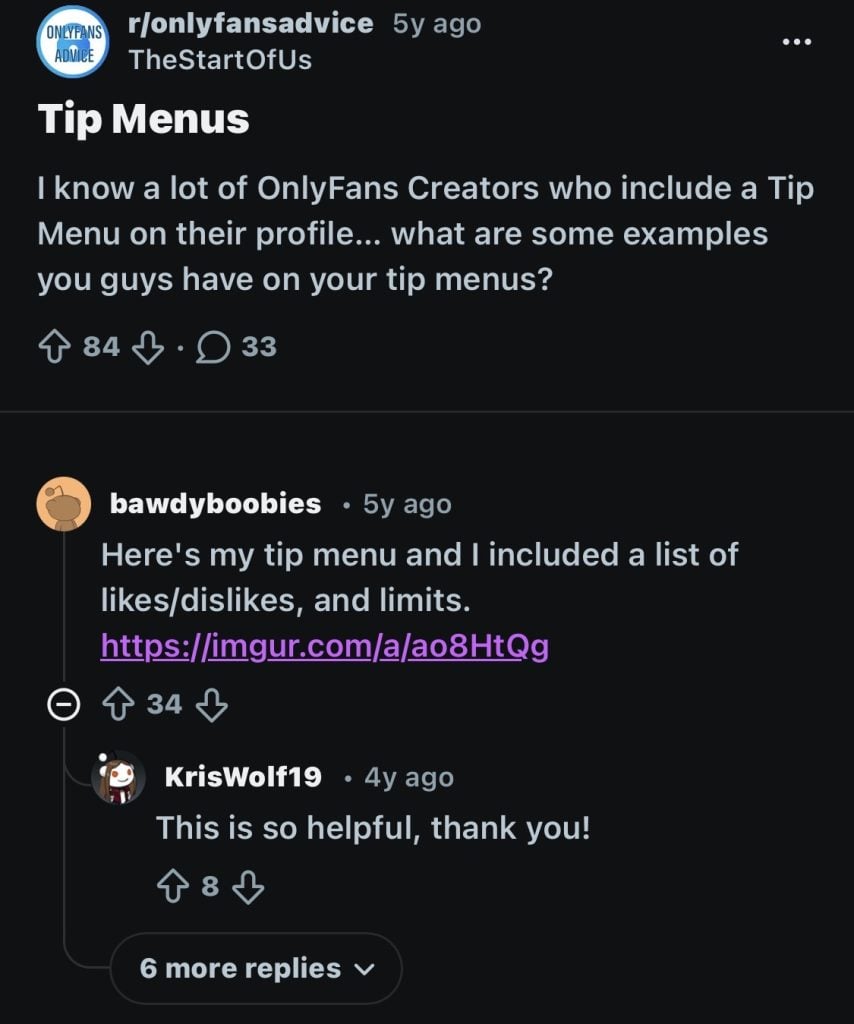Downvote the Tip Menus post

[x=148, y=347]
